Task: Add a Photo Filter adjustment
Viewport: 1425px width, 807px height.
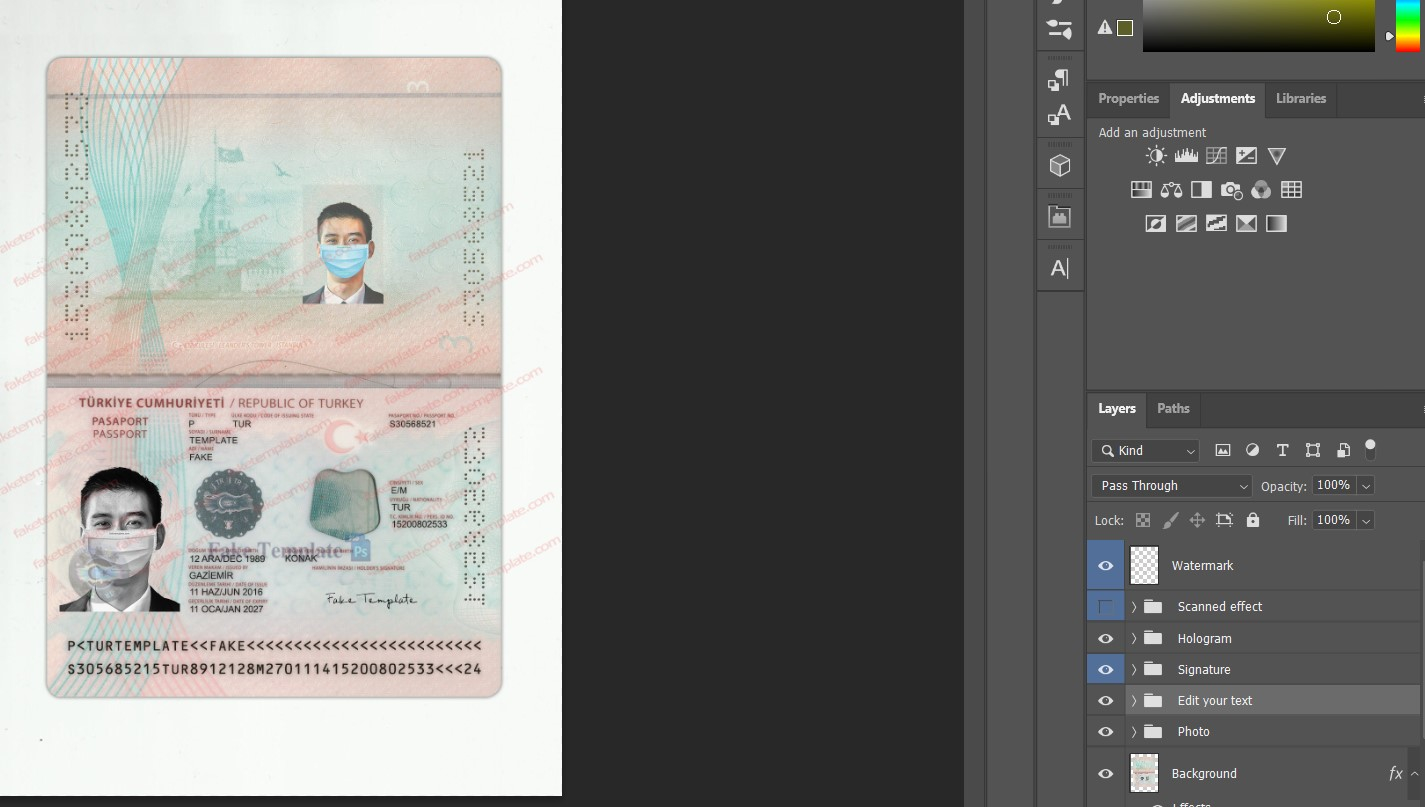Action: [1231, 189]
